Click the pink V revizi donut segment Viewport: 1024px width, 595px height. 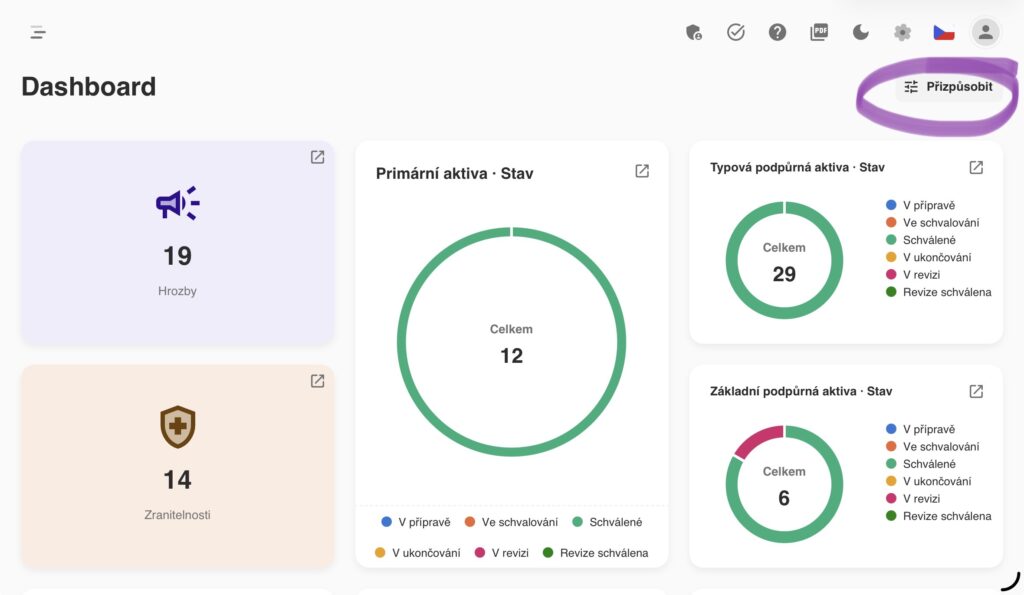[758, 440]
